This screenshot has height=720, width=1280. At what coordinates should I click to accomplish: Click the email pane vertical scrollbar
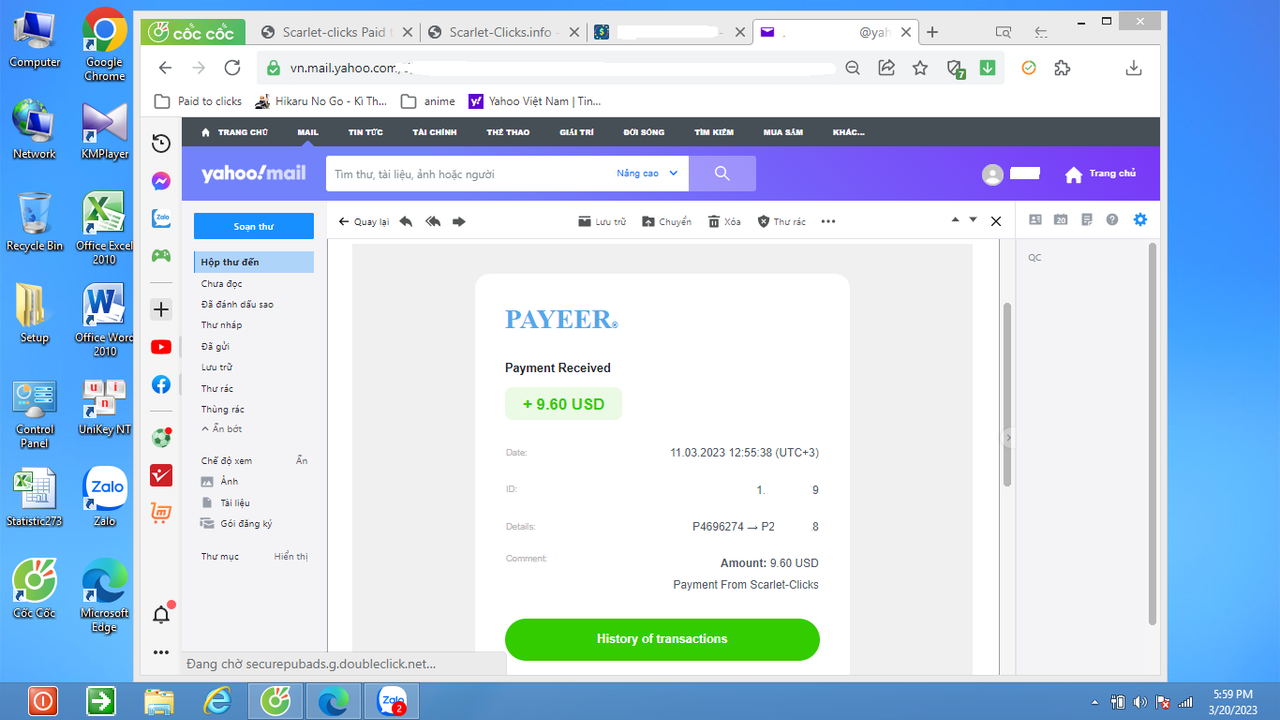1007,393
